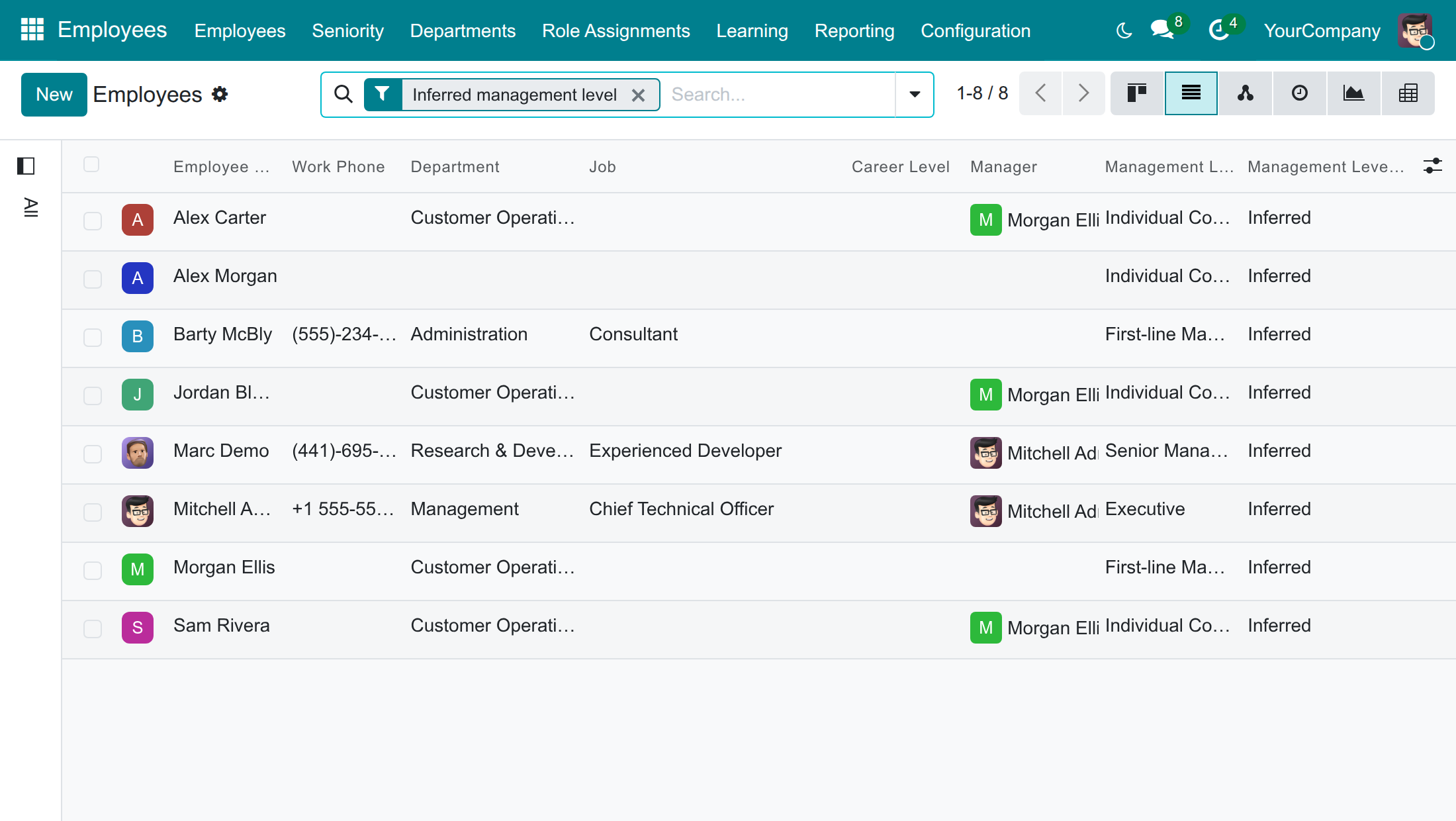Viewport: 1456px width, 821px height.
Task: Open the Configuration menu
Action: [976, 30]
